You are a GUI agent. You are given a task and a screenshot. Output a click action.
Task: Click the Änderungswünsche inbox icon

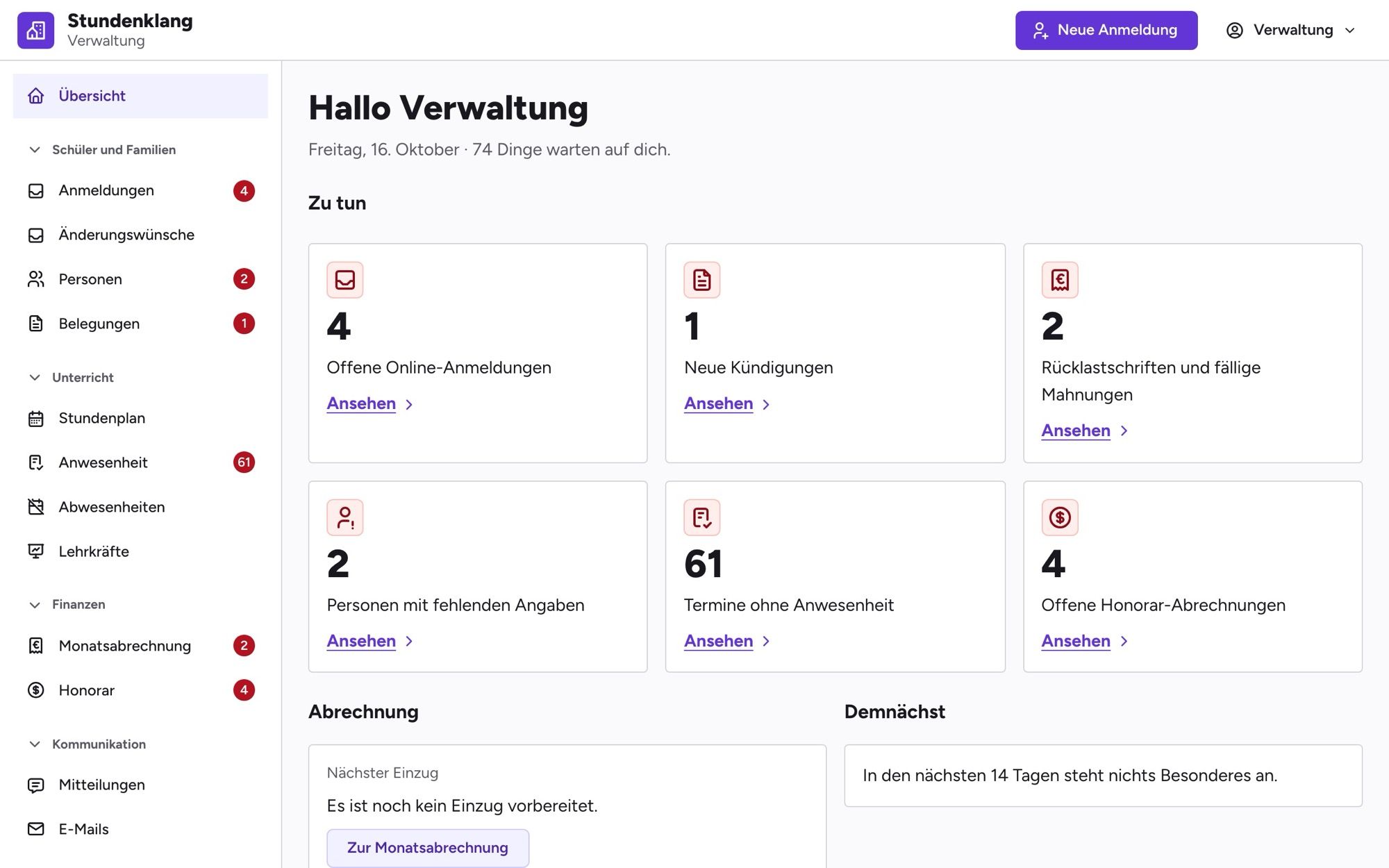(x=35, y=235)
